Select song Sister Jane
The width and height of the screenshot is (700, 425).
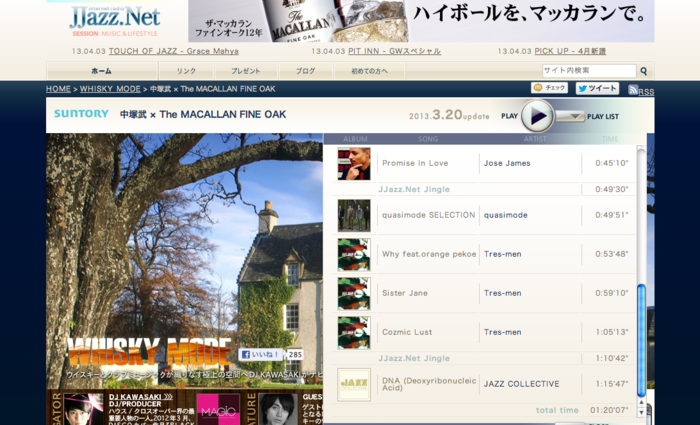(404, 293)
